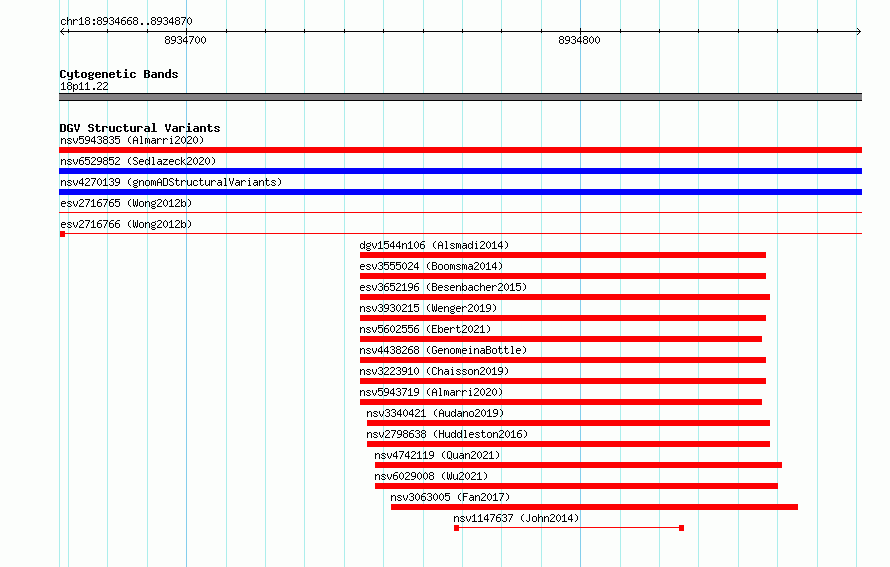The image size is (890, 567).
Task: Click the blue bar of nsv6529852
Action: [x=460, y=171]
